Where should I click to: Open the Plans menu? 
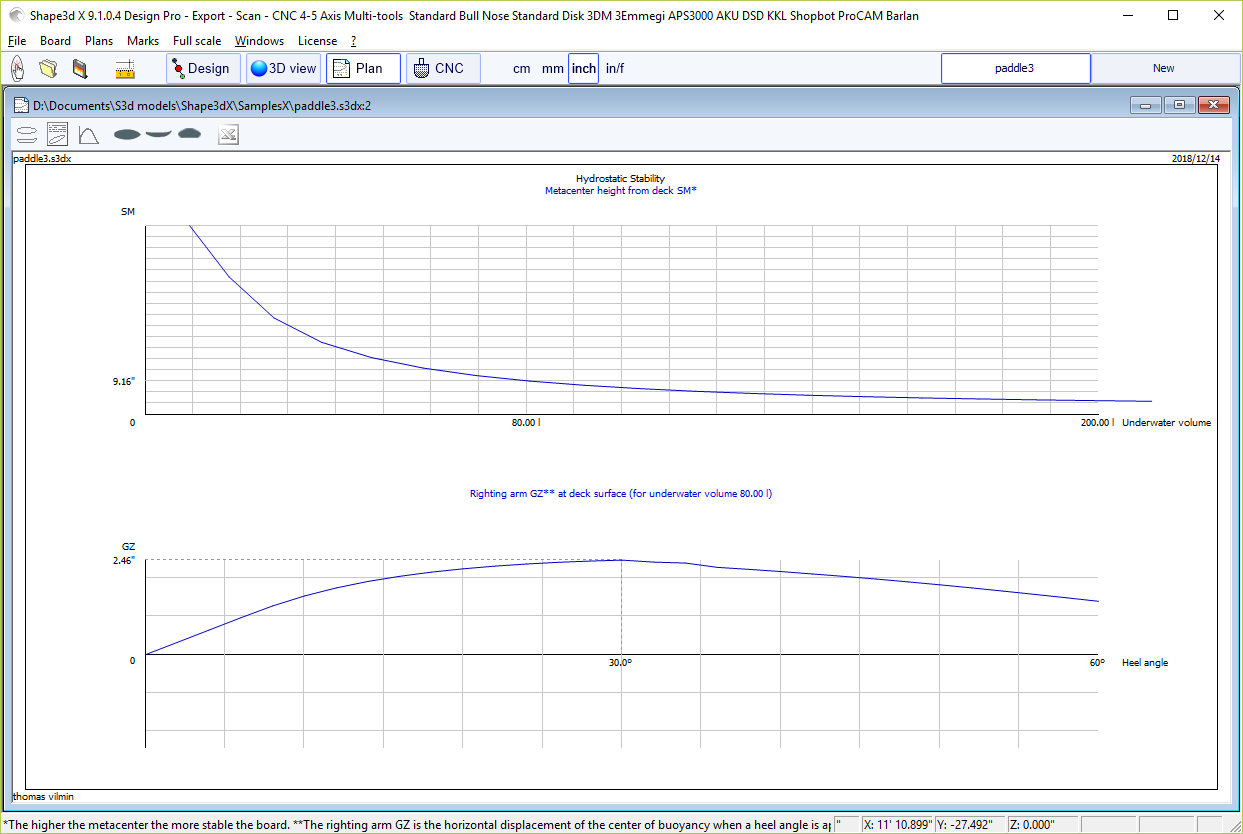(x=99, y=41)
